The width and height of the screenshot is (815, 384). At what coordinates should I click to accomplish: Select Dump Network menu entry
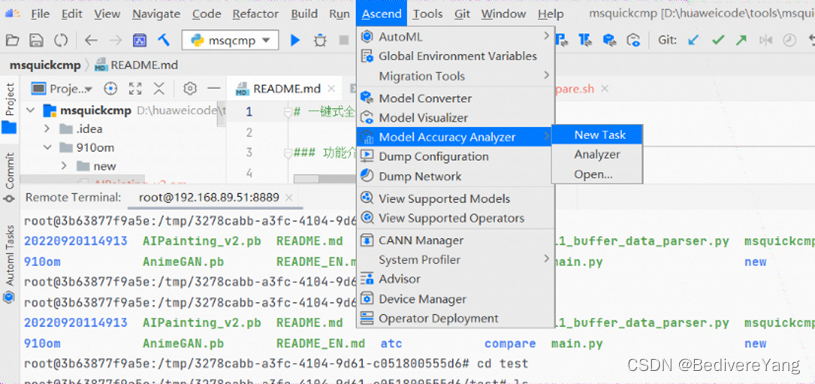tap(456, 176)
